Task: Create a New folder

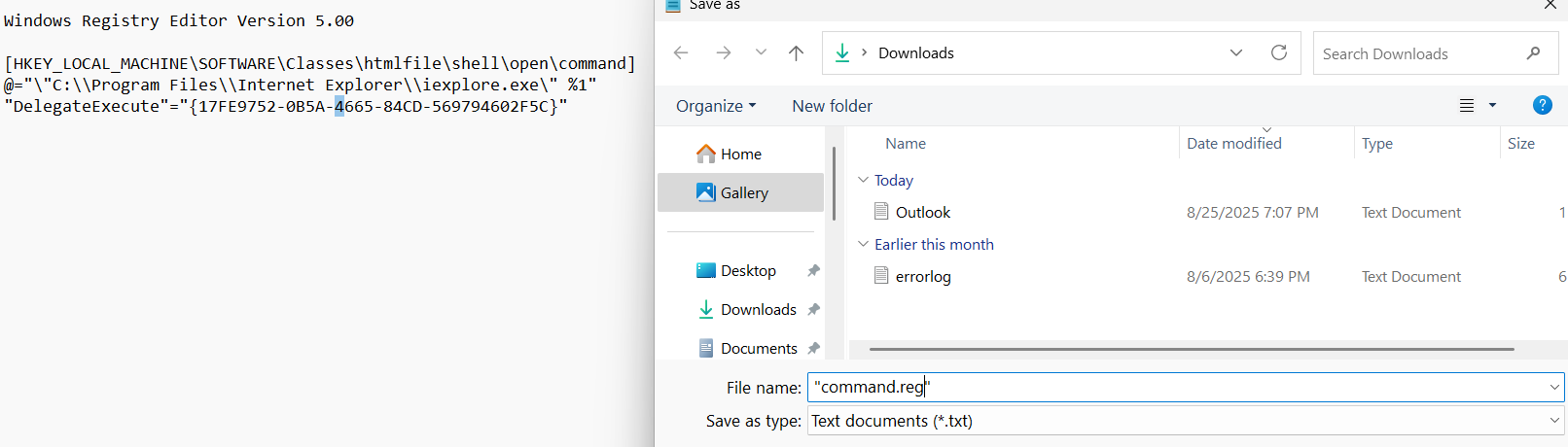Action: (x=832, y=106)
